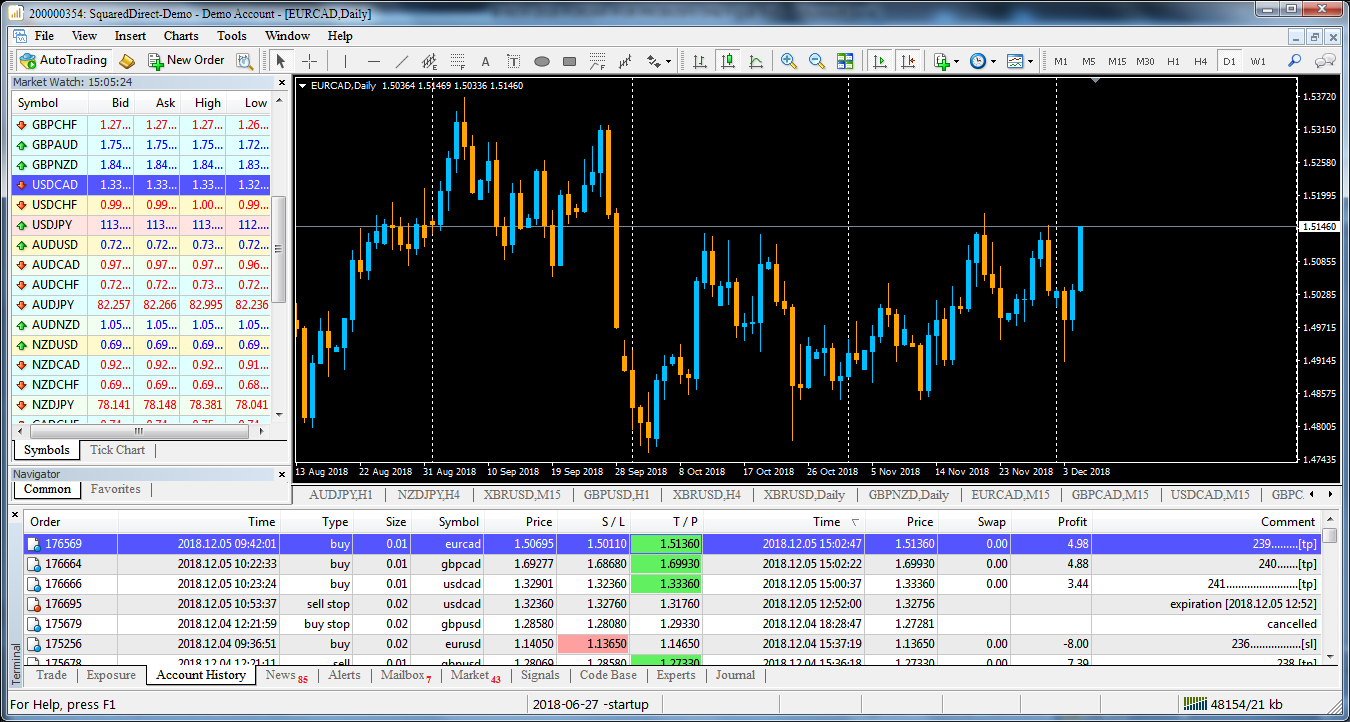Toggle chart auto scroll
Image resolution: width=1350 pixels, height=722 pixels.
[x=879, y=61]
